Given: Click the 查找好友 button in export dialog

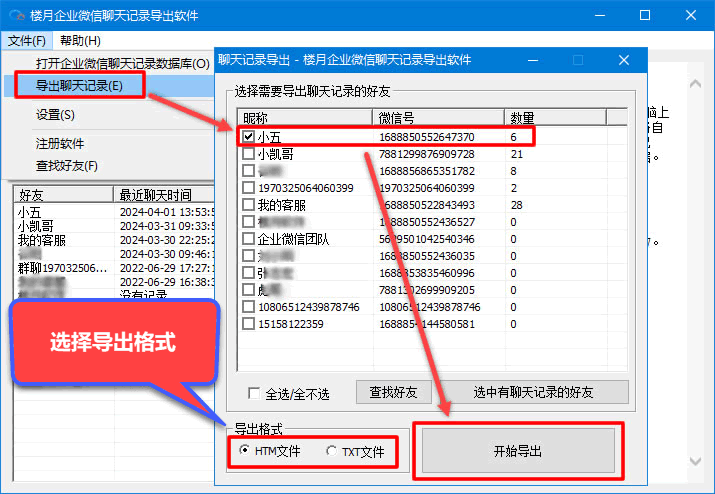Looking at the screenshot, I should [x=394, y=392].
